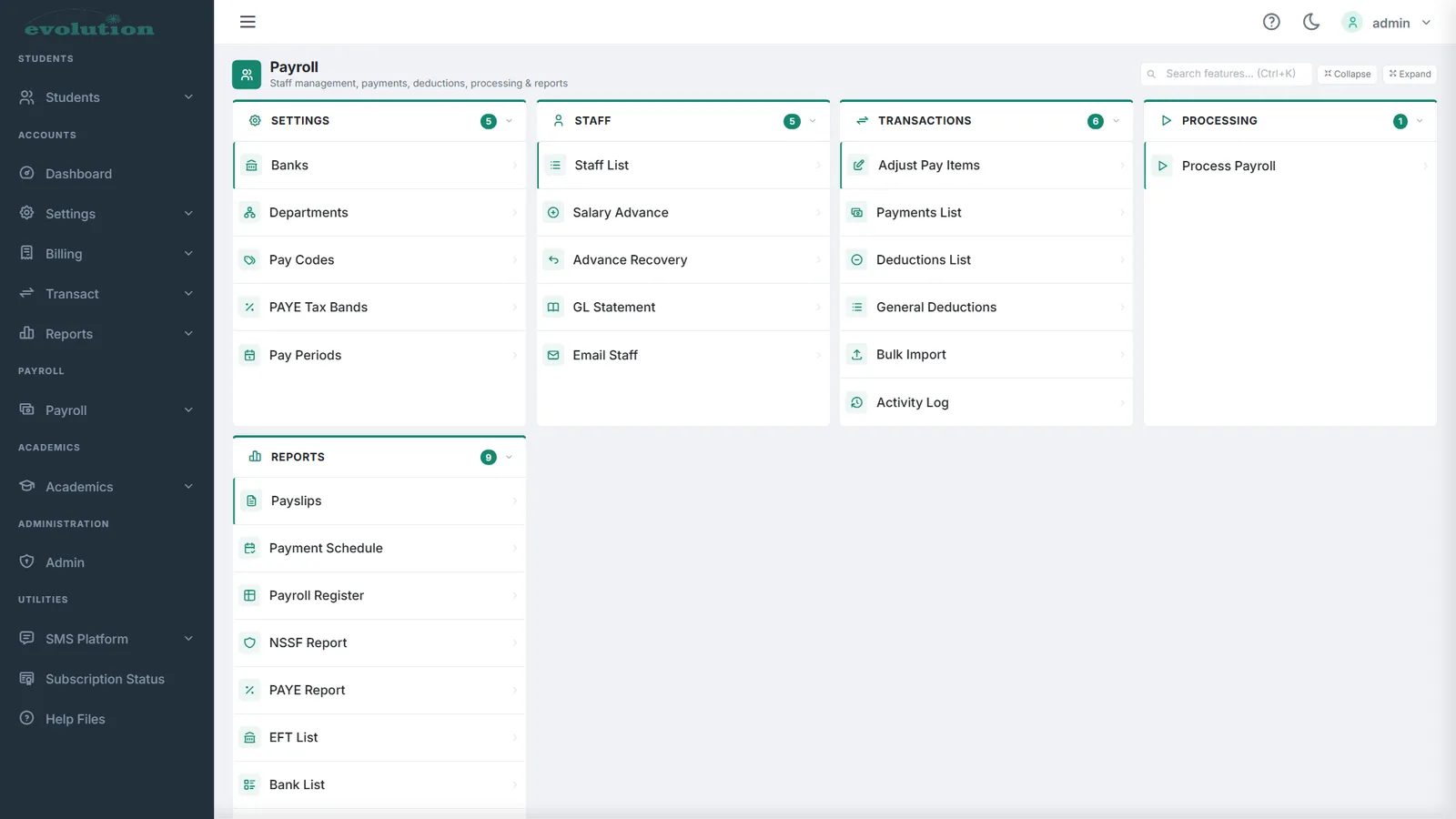Screen dimensions: 1456x819
Task: Open Admin in the sidebar
Action: [x=106, y=562]
